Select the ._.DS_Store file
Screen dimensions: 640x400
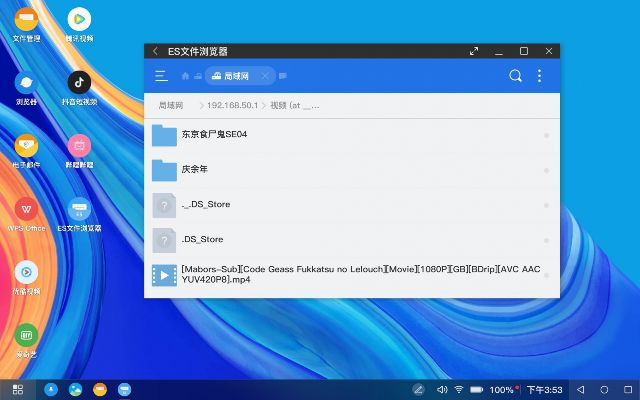click(x=205, y=205)
